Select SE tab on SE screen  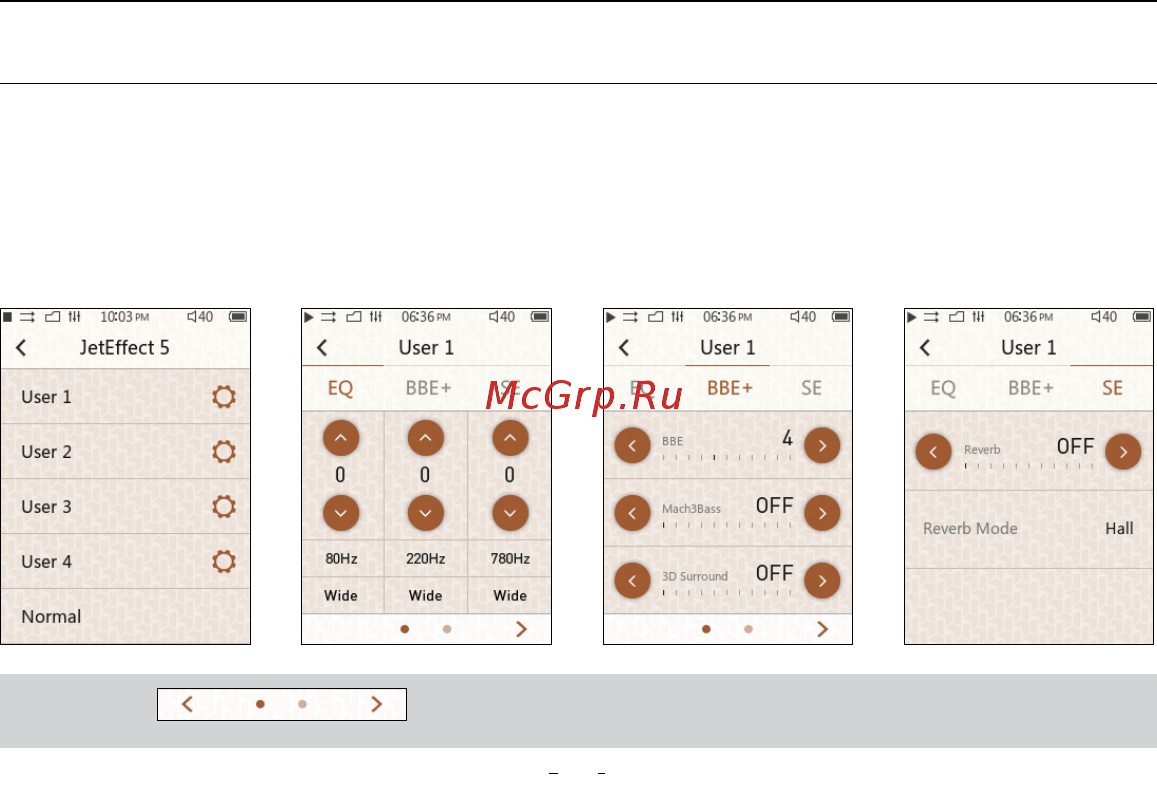[x=1113, y=388]
